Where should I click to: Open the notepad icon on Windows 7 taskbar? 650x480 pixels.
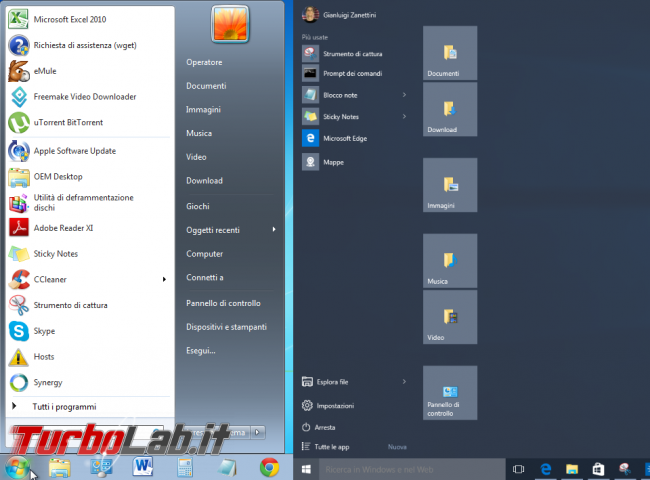pyautogui.click(x=227, y=468)
